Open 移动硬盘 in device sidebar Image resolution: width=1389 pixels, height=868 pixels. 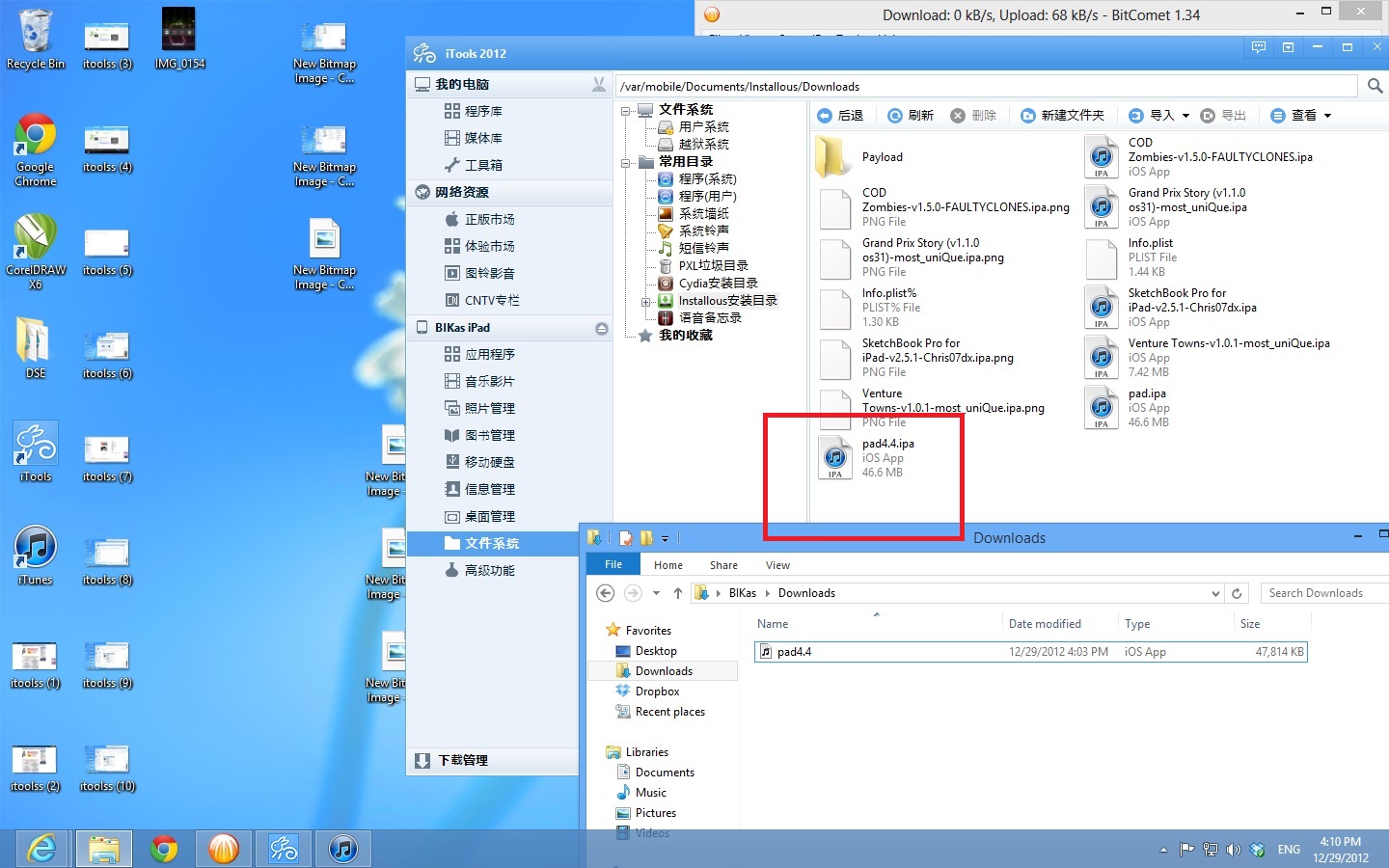479,462
